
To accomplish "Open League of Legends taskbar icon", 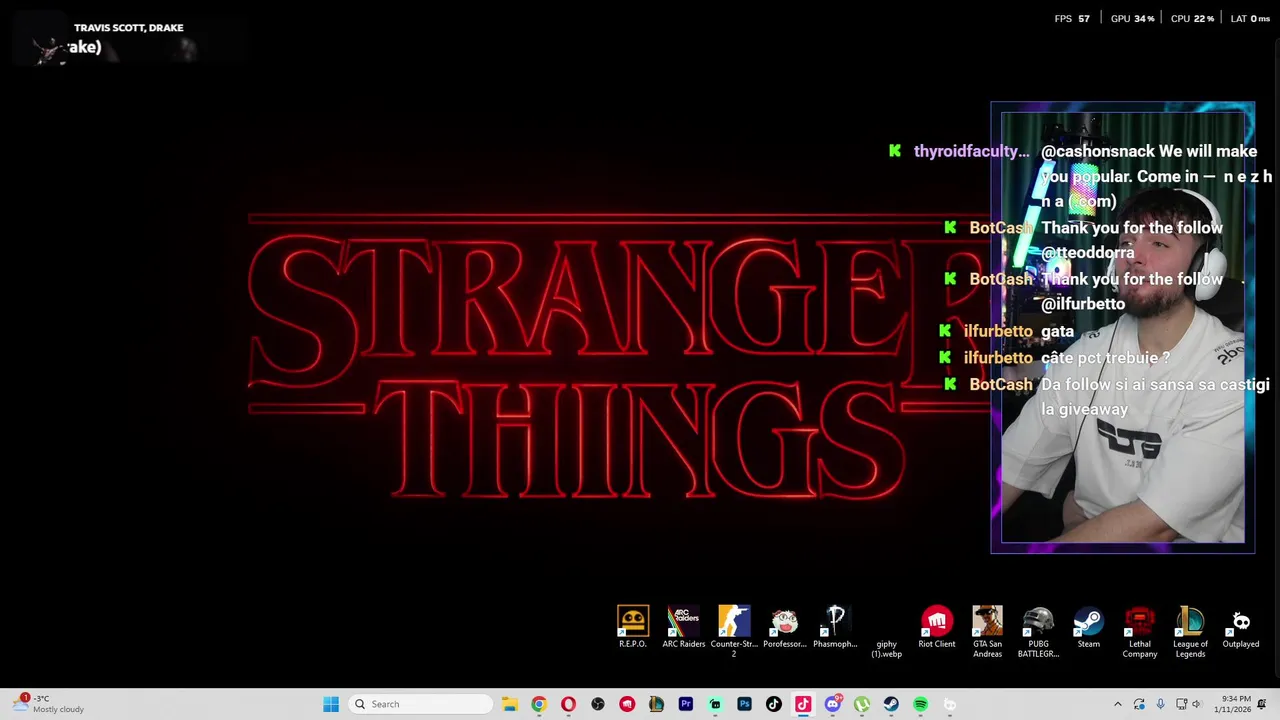I will pyautogui.click(x=656, y=704).
